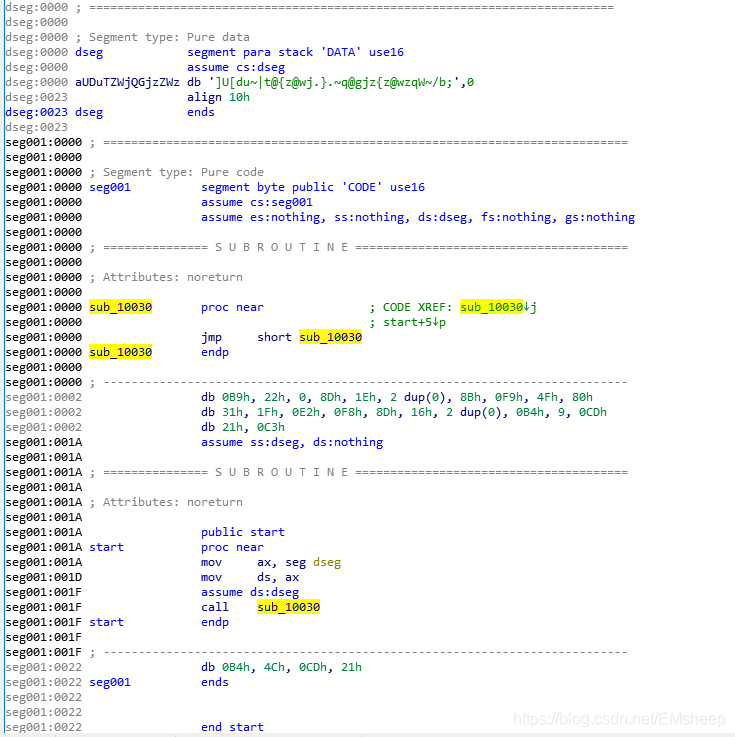
Task: Click the '; Segment type: Pure data' comment
Action: point(163,37)
